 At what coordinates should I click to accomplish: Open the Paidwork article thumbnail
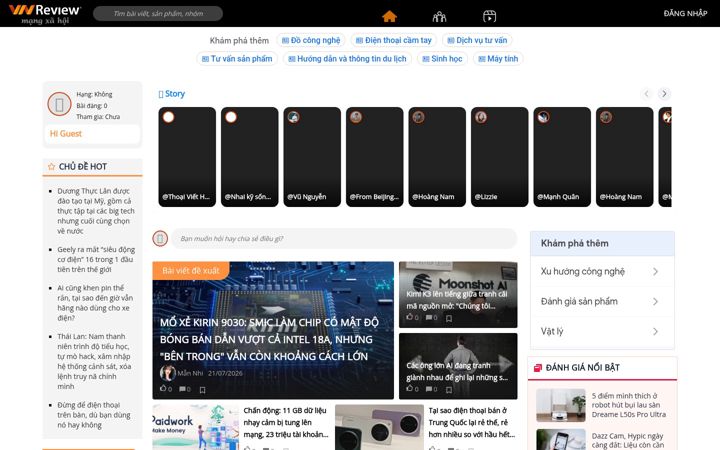[x=196, y=427]
